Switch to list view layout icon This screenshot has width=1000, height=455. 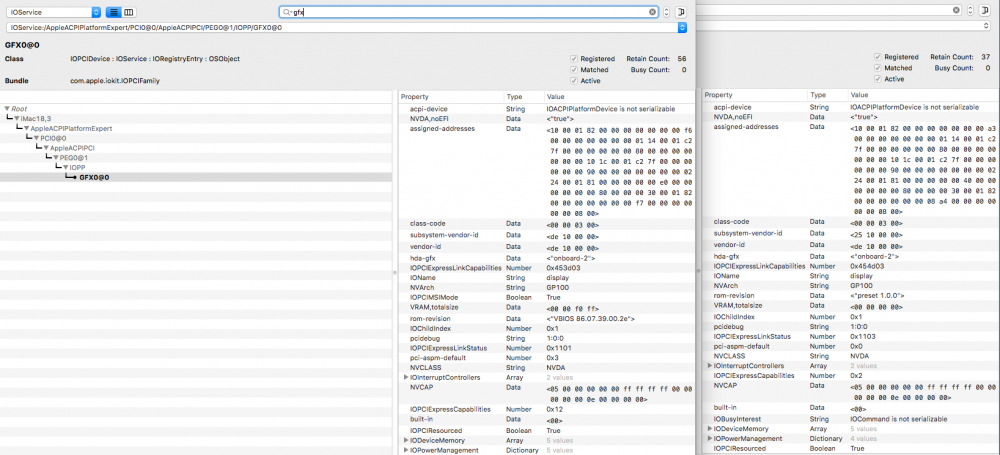113,12
